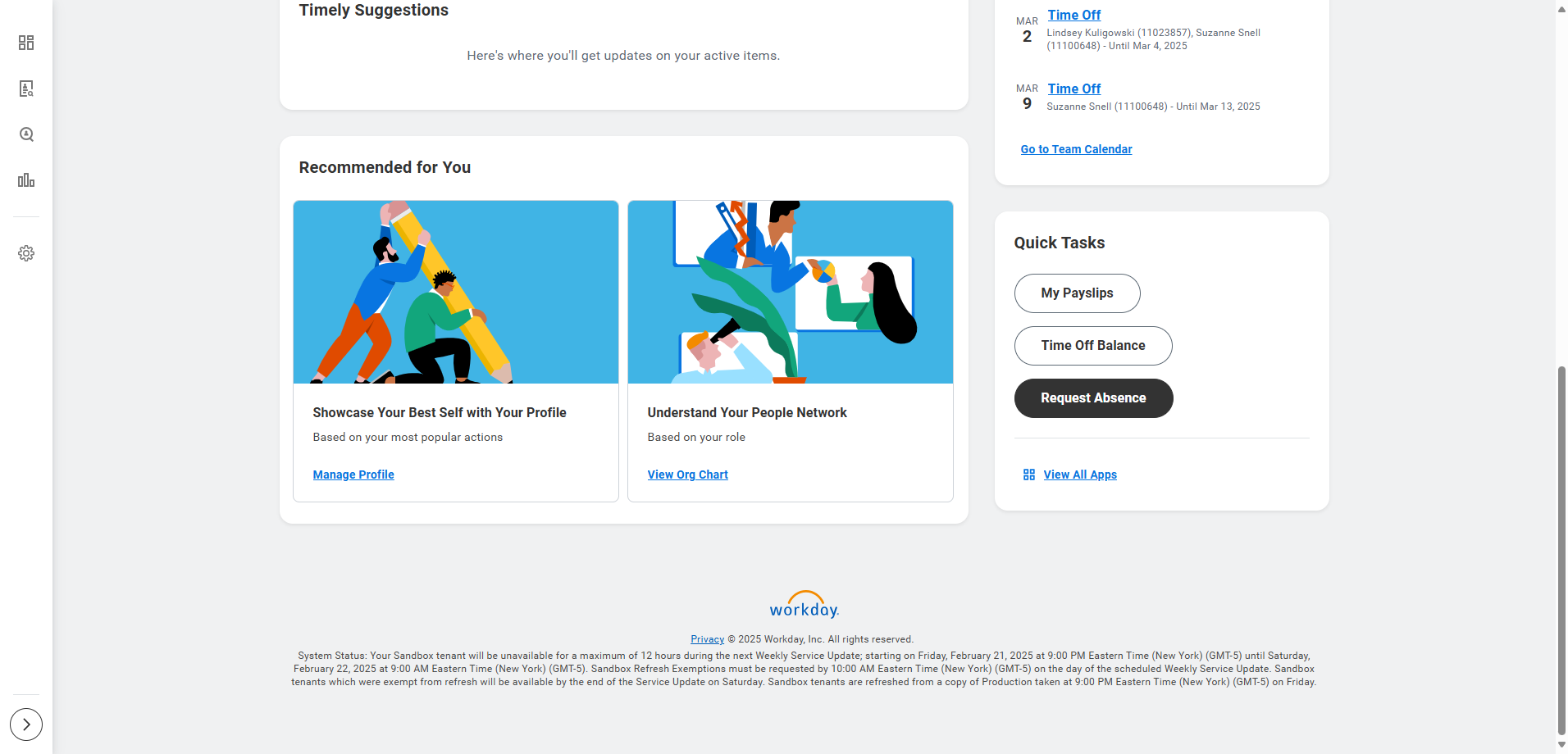This screenshot has height=754, width=1568.
Task: Open the magnifier analytics sidebar icon
Action: tap(26, 134)
